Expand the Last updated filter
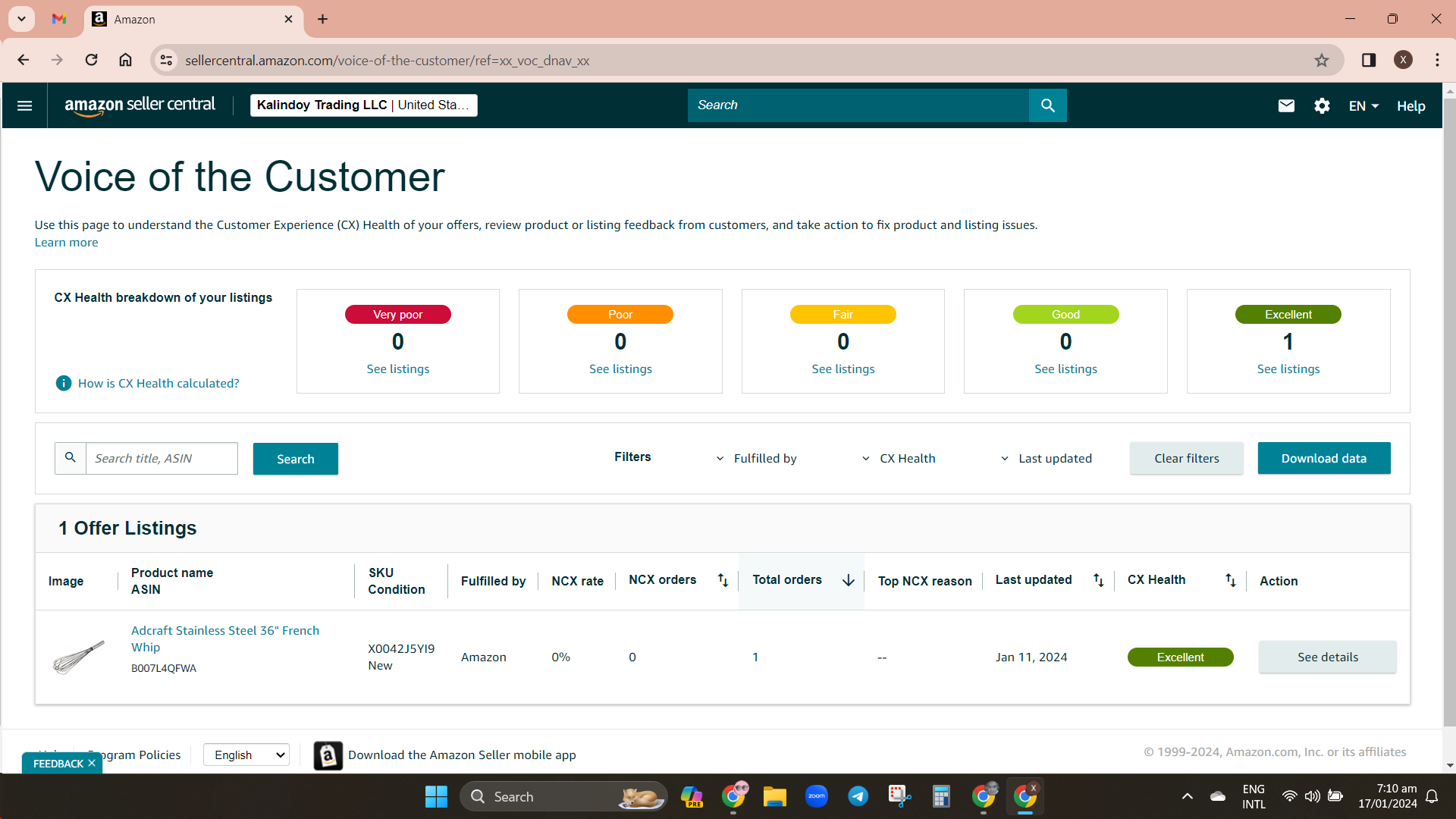This screenshot has height=819, width=1456. [x=1046, y=459]
